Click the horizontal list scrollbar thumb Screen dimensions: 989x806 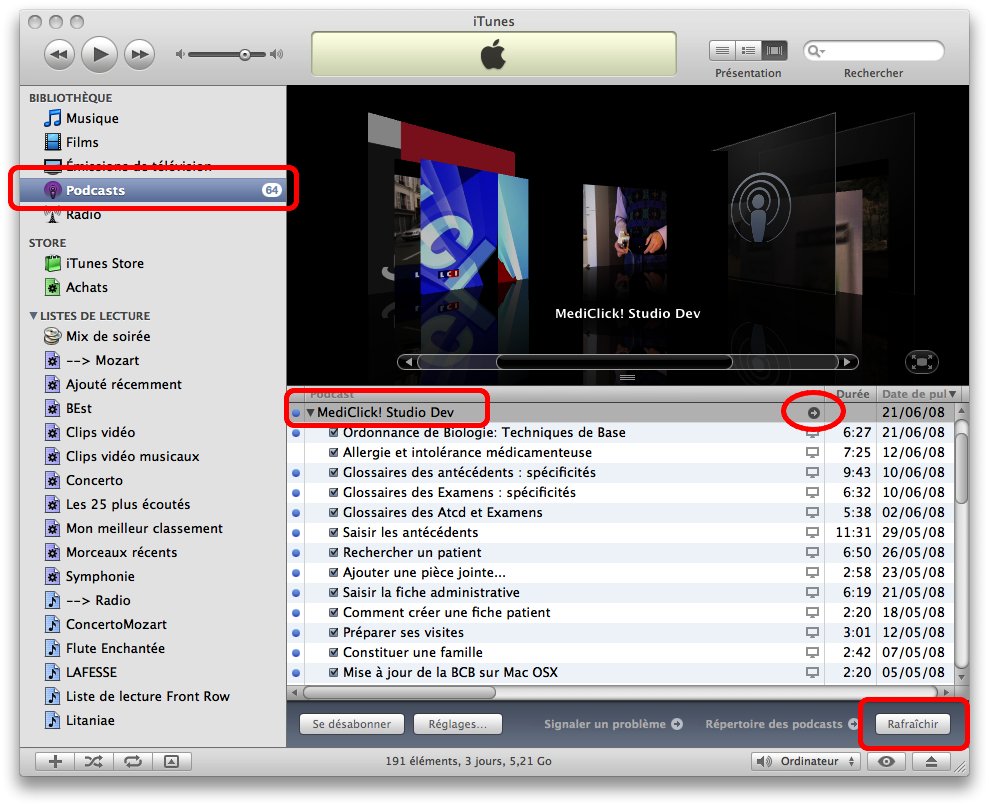click(399, 692)
